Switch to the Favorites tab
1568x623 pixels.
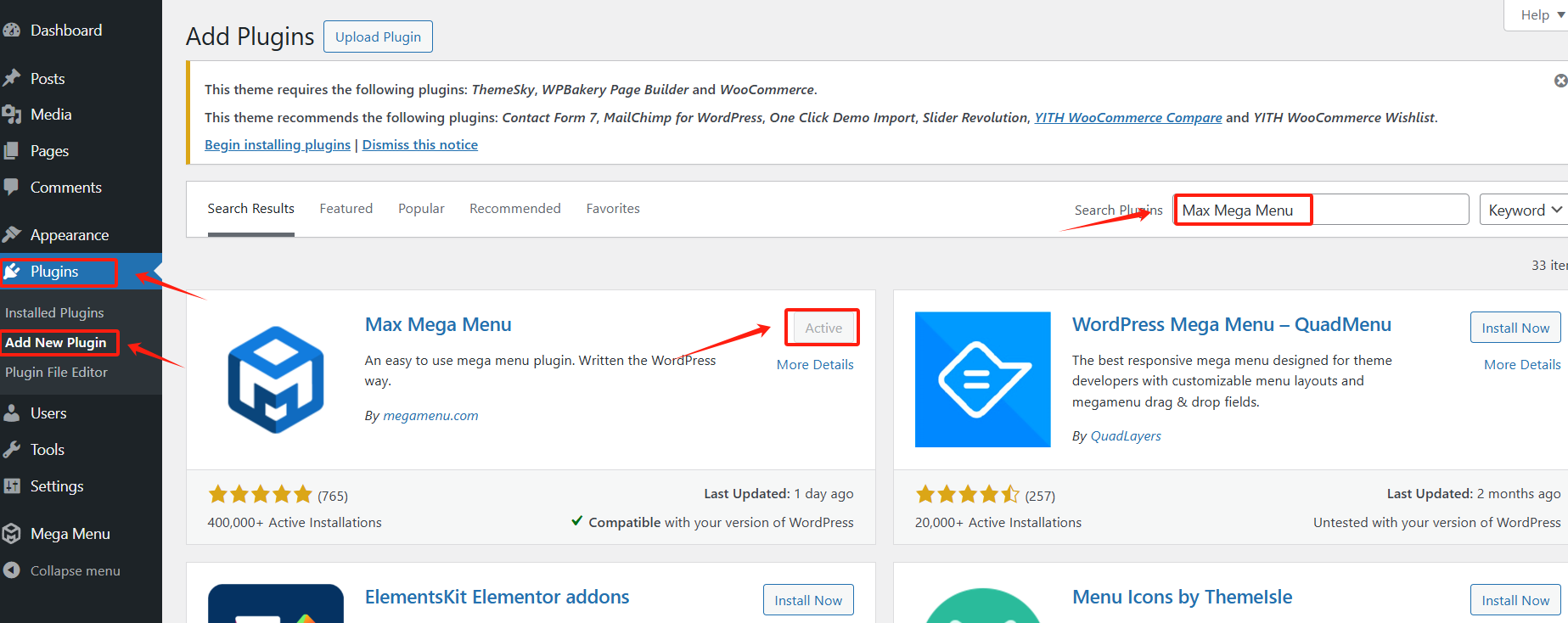click(x=613, y=209)
